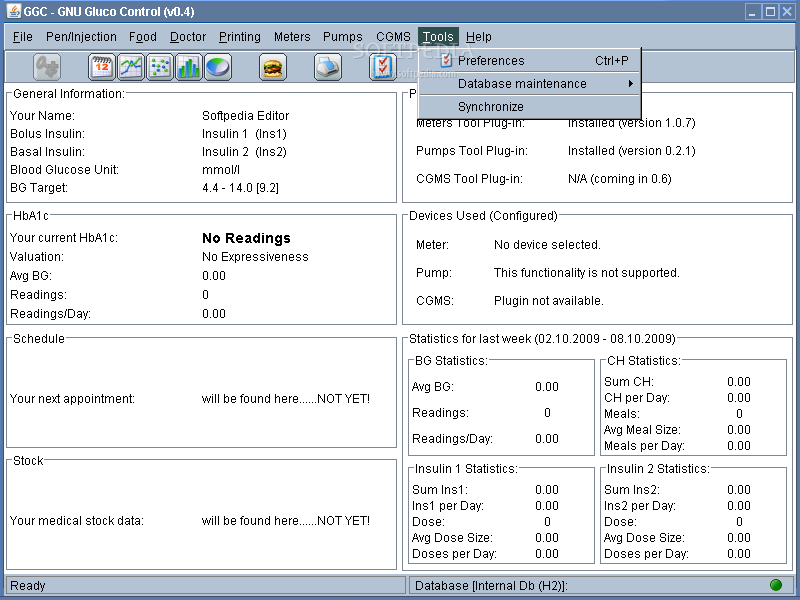
Task: Close the open Tools menu
Action: click(438, 37)
